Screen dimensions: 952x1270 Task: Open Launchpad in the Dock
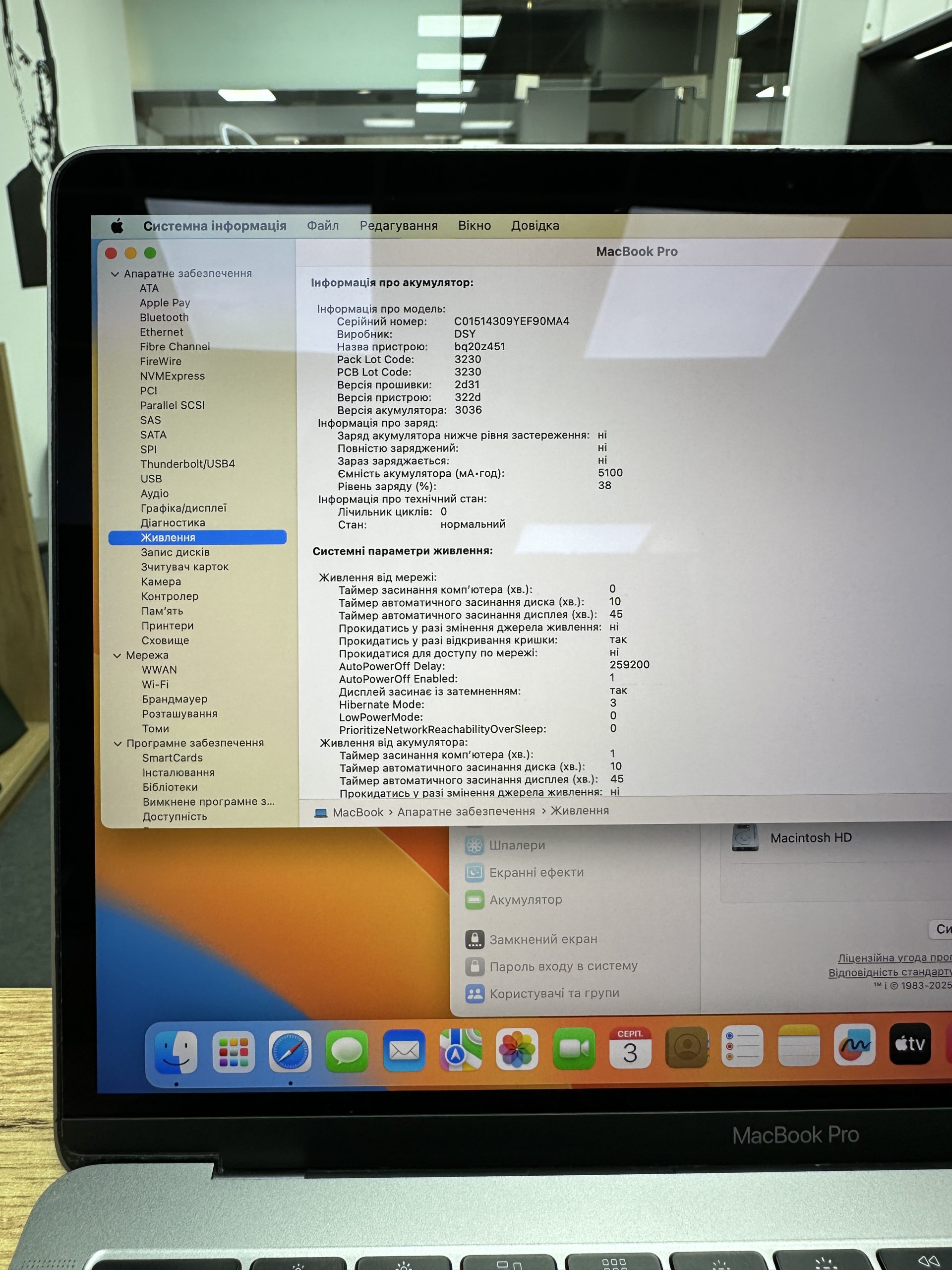click(233, 1052)
